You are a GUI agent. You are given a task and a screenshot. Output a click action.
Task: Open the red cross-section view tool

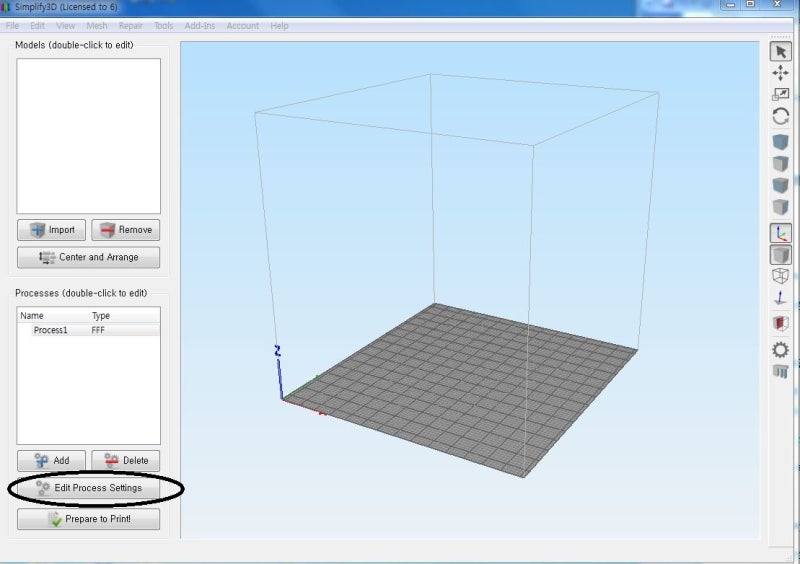point(780,323)
